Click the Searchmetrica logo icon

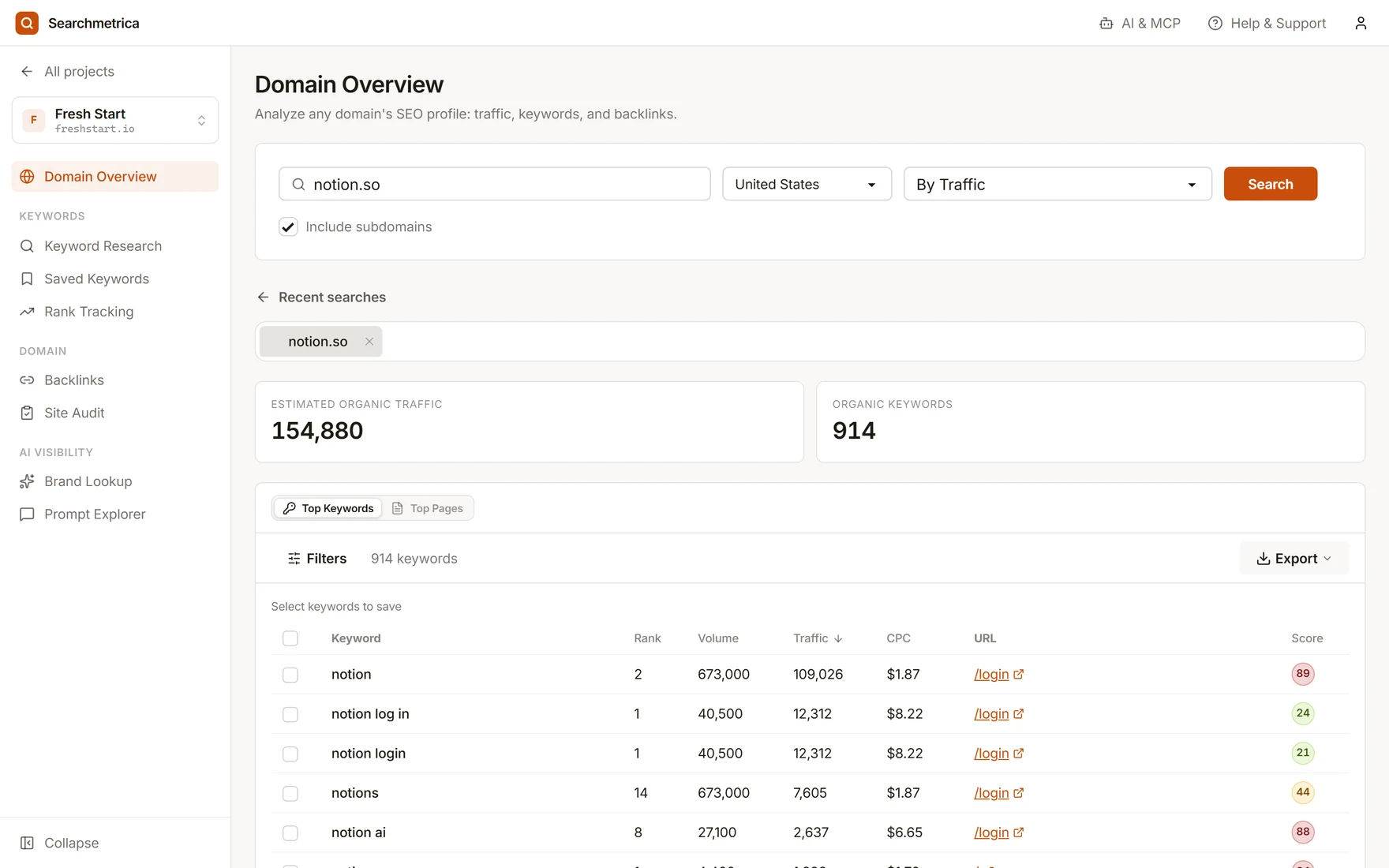[27, 23]
